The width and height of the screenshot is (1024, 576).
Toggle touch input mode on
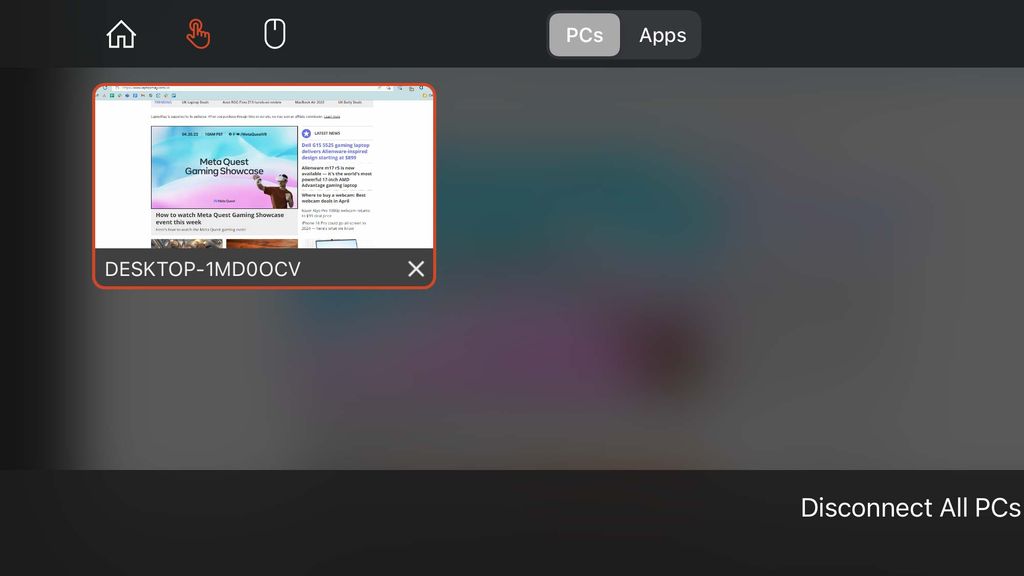(198, 33)
